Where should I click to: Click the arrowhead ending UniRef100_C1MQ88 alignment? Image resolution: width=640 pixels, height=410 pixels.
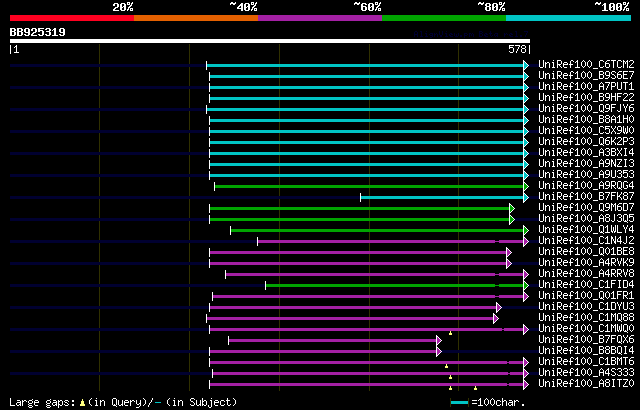[496, 318]
